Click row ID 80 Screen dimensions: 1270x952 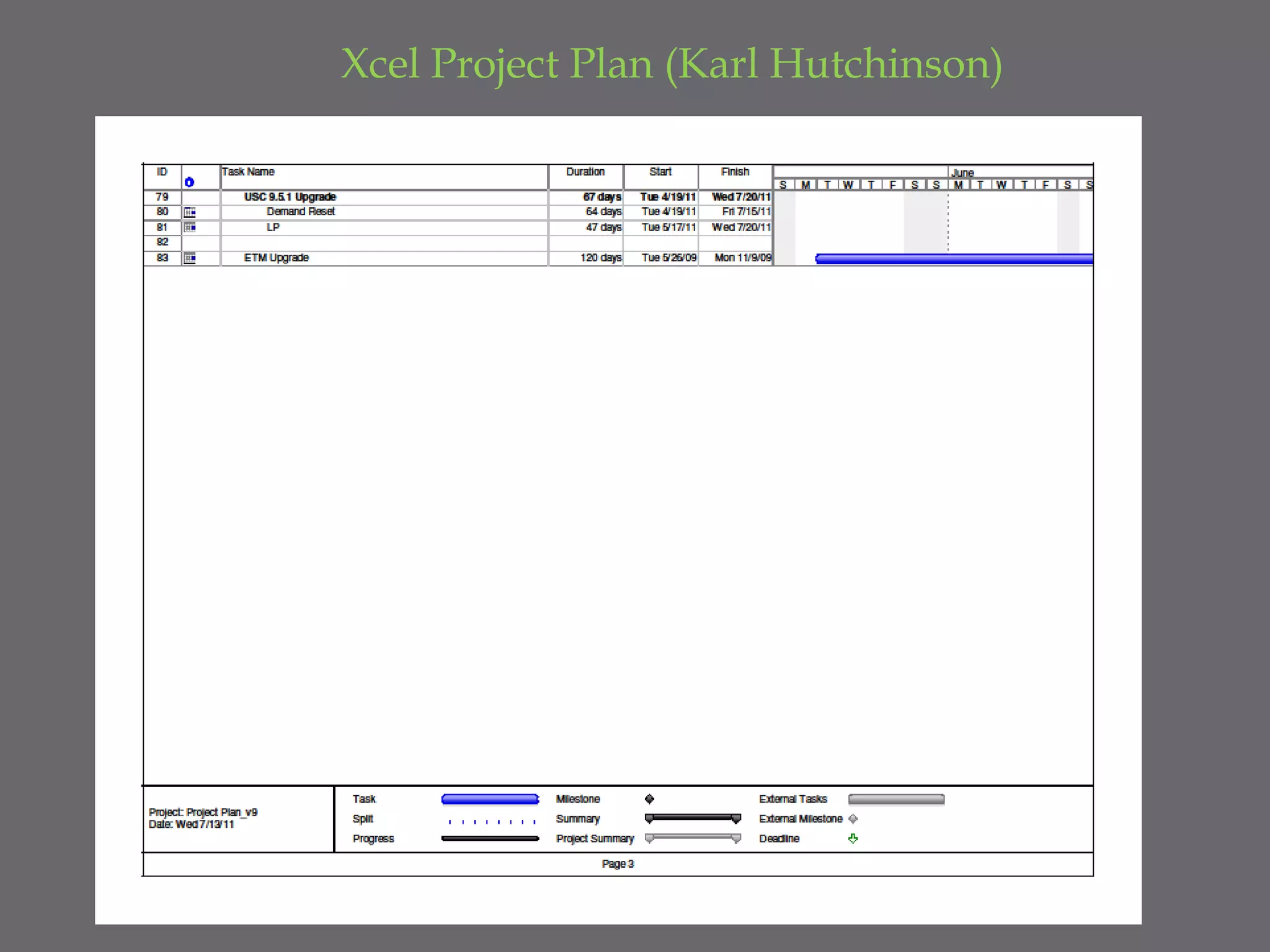[162, 211]
